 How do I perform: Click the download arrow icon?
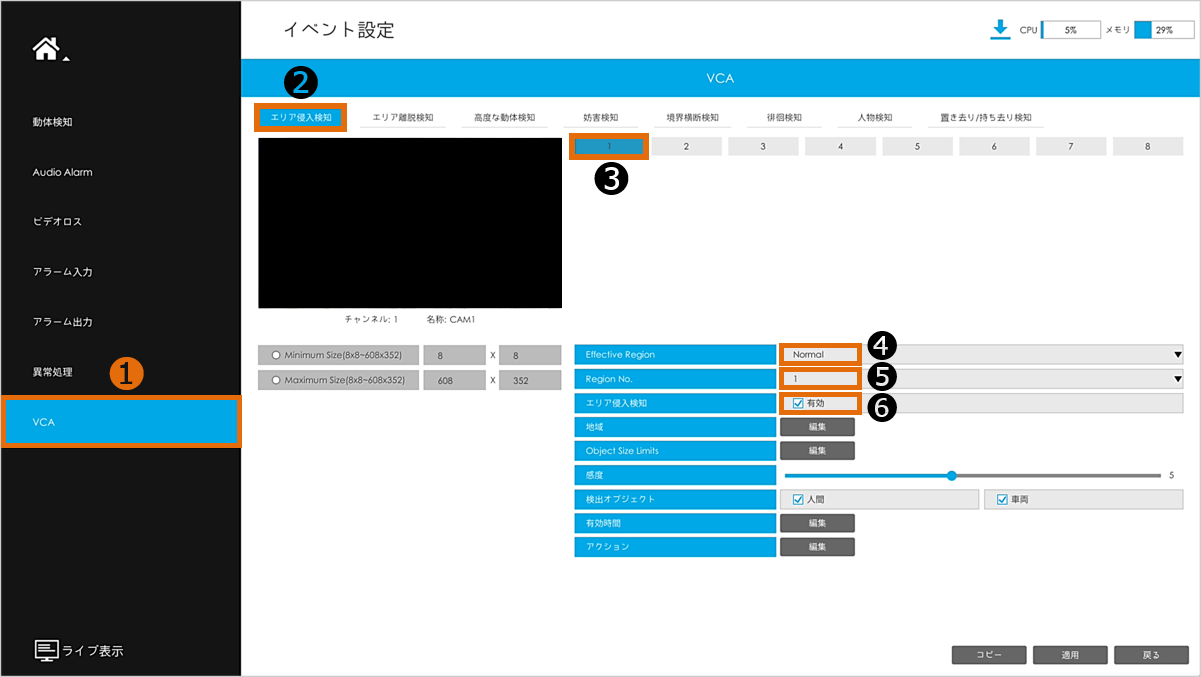(1000, 30)
